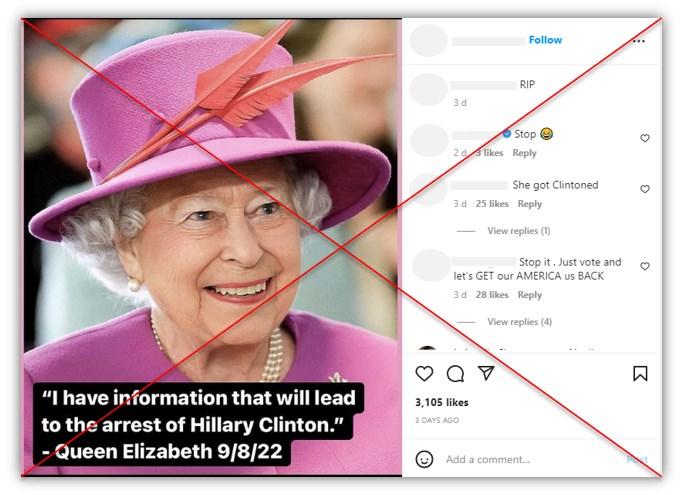682x495 pixels.
Task: Open the post author's profile avatar
Action: [x=428, y=40]
